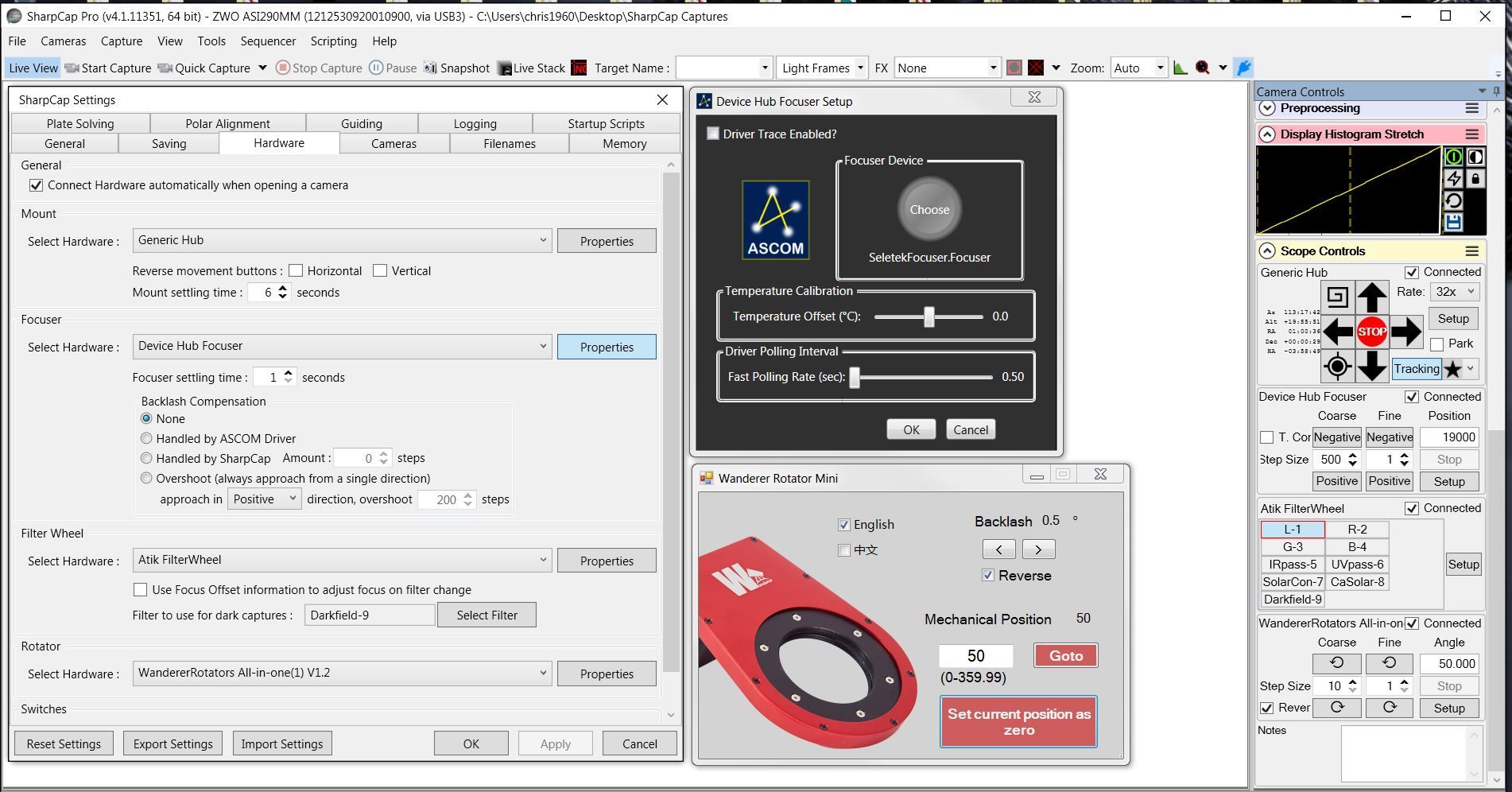Open the mount Rate 32x dropdown

click(x=1455, y=292)
